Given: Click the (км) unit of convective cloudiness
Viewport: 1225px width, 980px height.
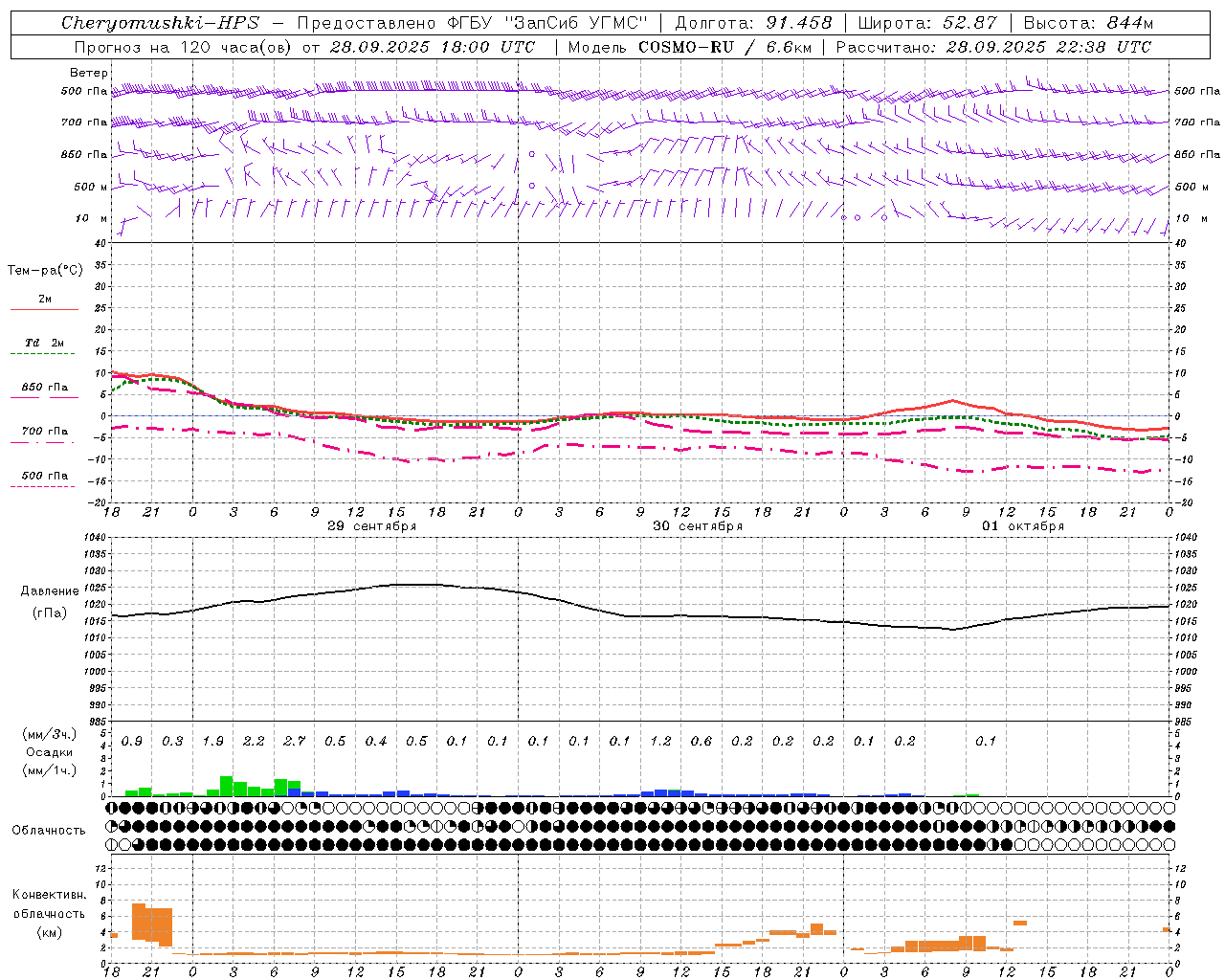Looking at the screenshot, I should (50, 932).
